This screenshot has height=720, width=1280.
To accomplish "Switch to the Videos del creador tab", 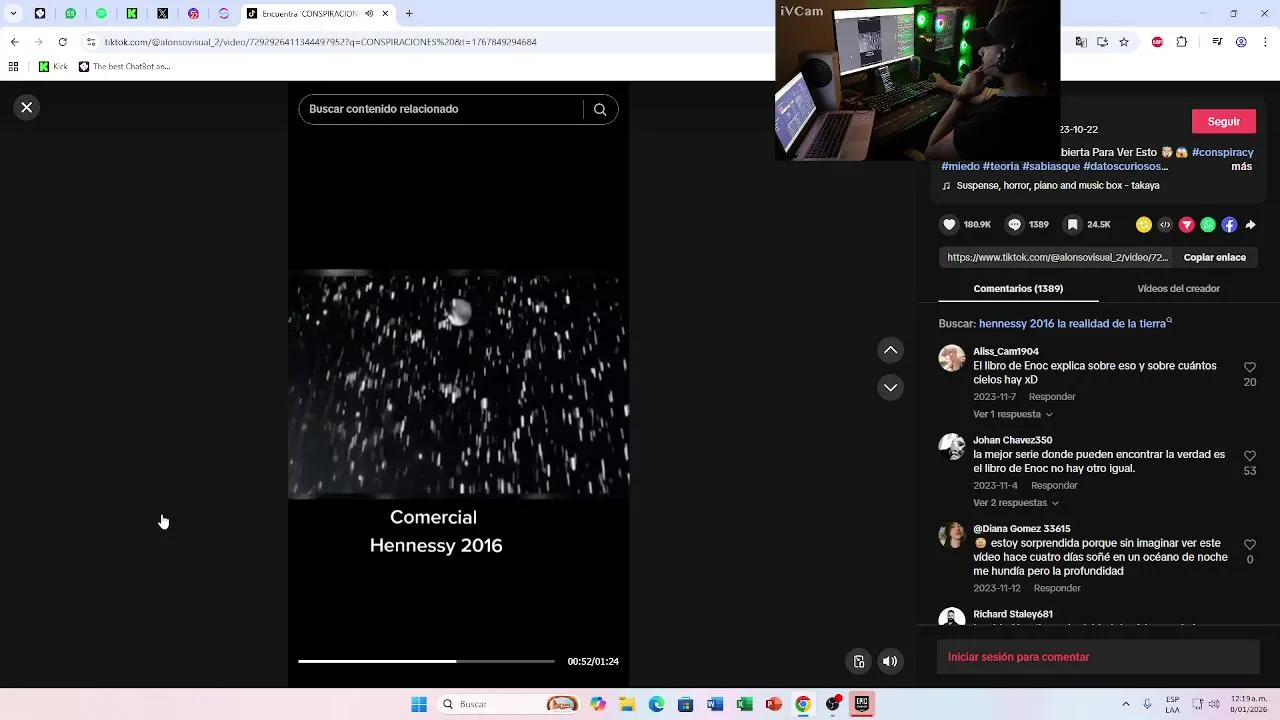I will (1178, 288).
